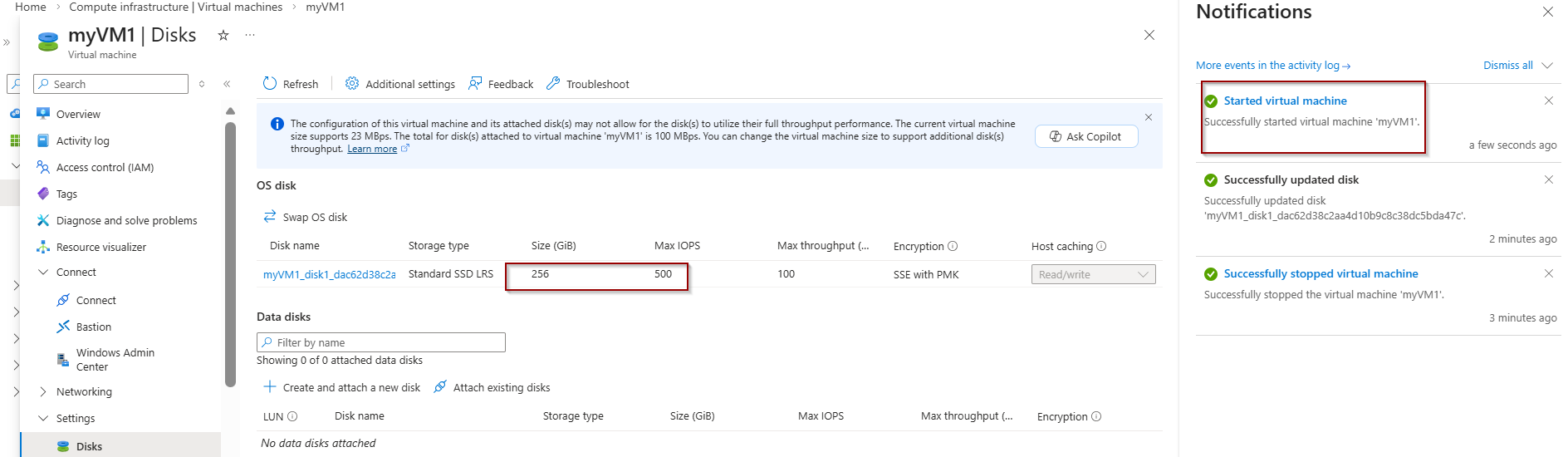1568x457 pixels.
Task: Click Create and attach a new disk
Action: (341, 387)
